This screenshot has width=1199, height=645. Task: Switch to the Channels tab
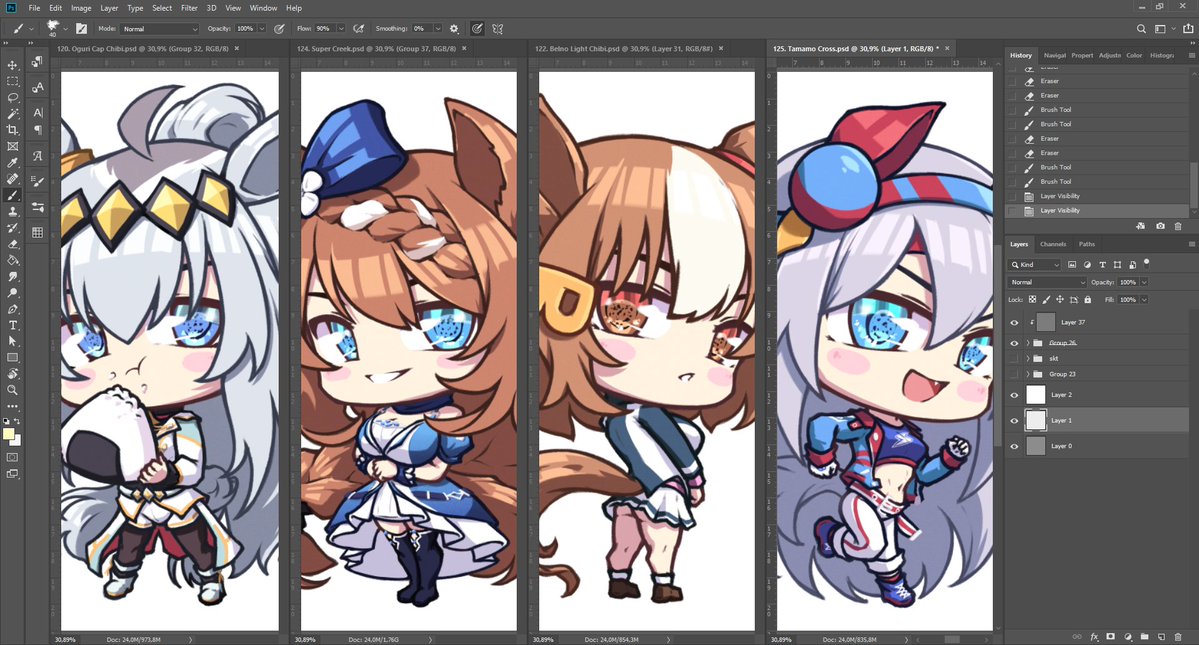(x=1053, y=245)
